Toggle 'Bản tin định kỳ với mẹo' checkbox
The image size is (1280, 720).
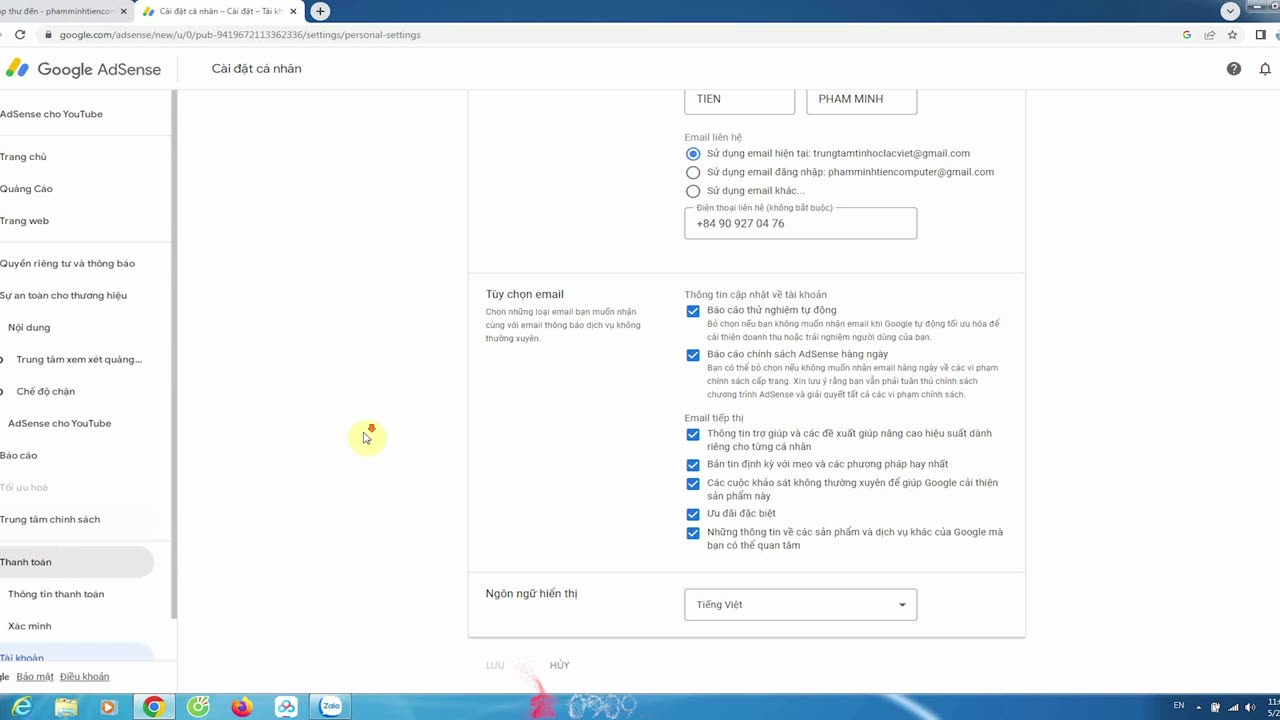pos(693,465)
